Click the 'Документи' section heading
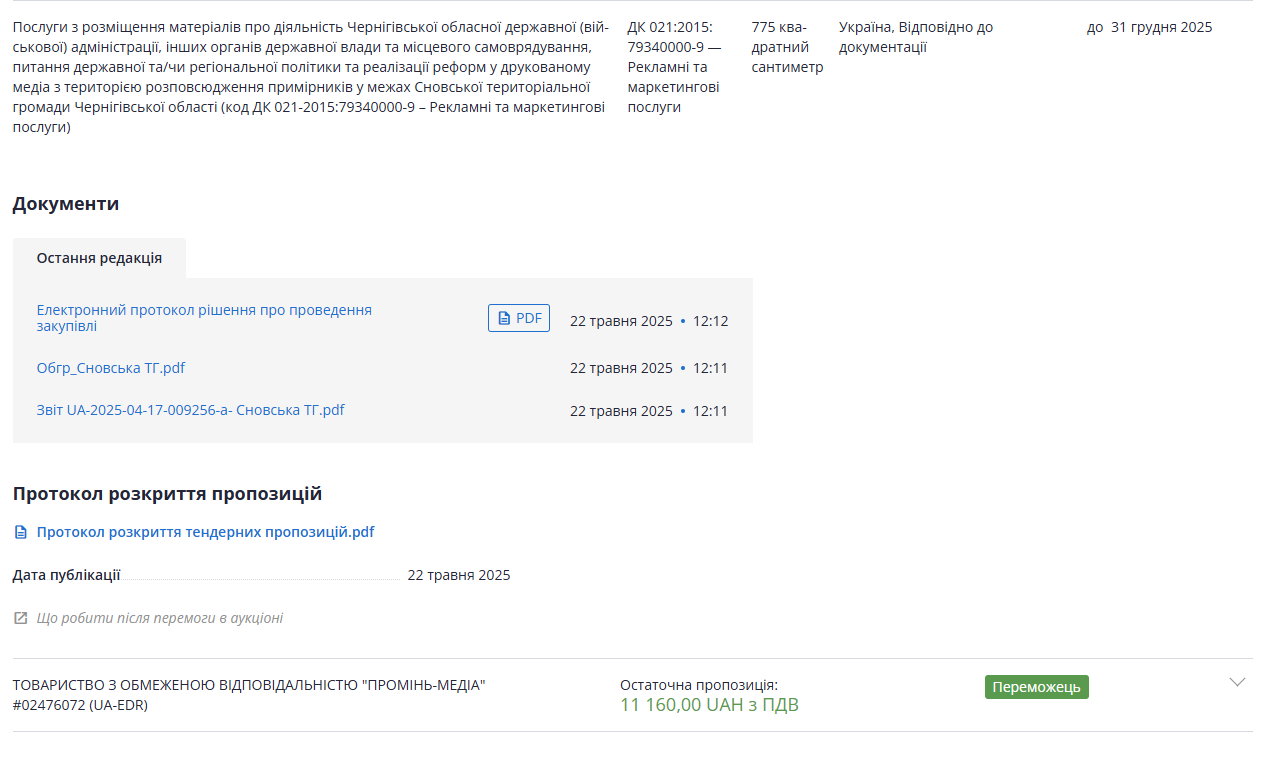The width and height of the screenshot is (1263, 759). click(x=66, y=204)
